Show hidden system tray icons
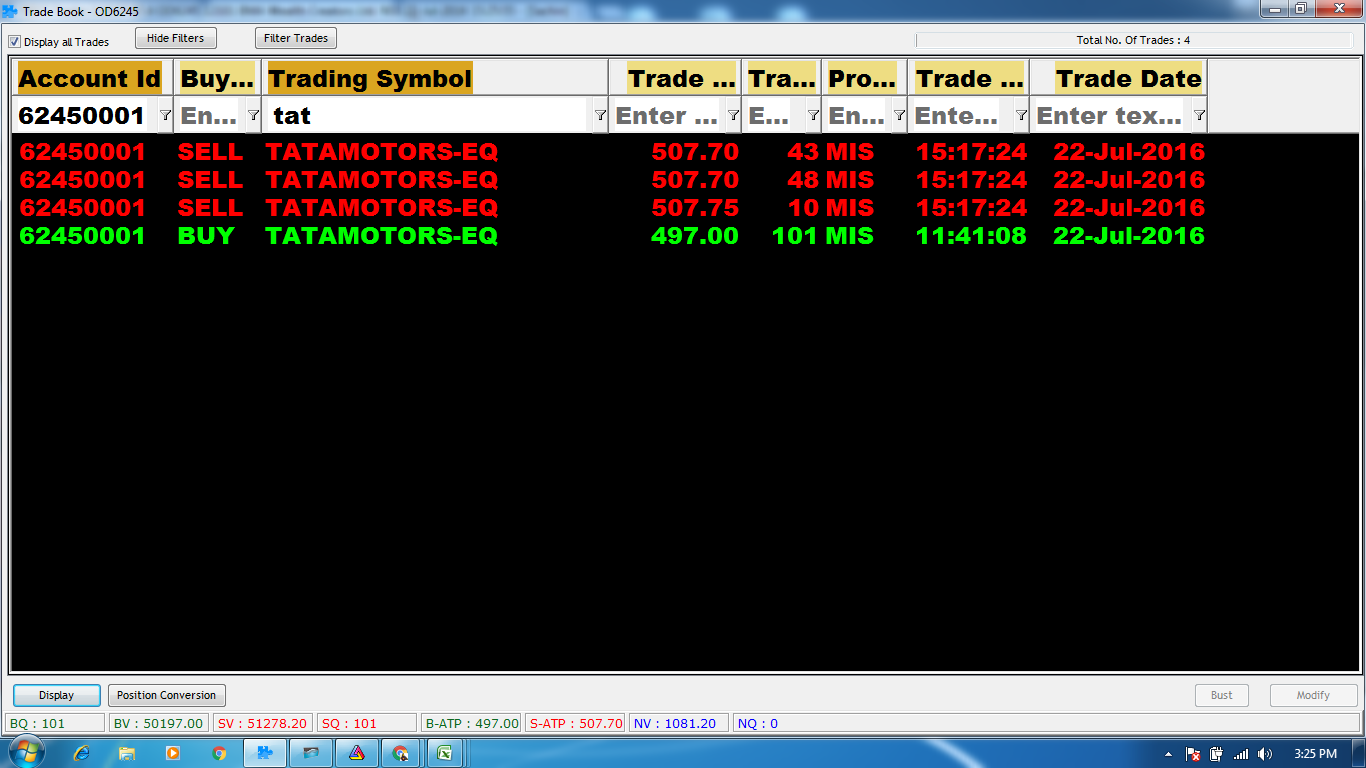The height and width of the screenshot is (768, 1366). pos(1168,754)
